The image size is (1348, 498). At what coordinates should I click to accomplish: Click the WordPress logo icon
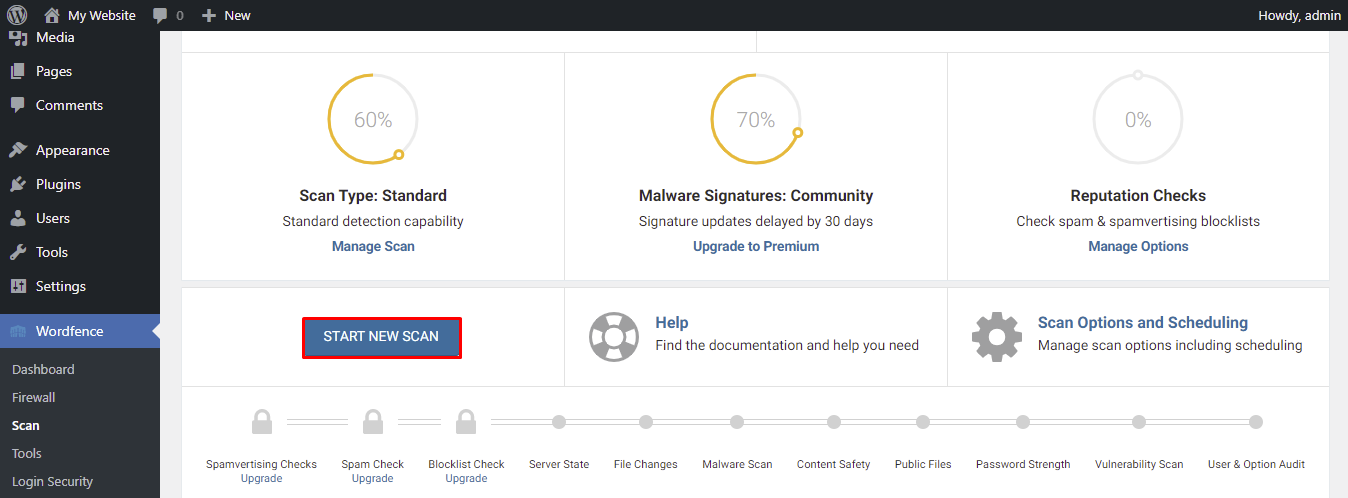[x=17, y=15]
